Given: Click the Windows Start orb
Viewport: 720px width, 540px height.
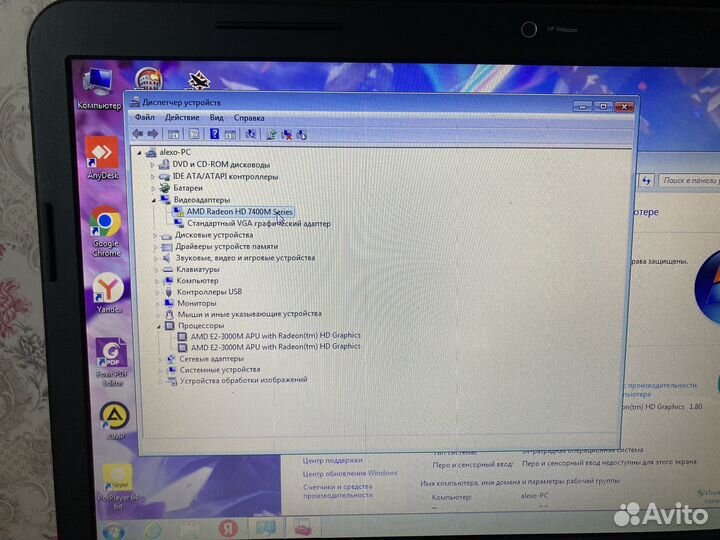Looking at the screenshot, I should [x=113, y=531].
